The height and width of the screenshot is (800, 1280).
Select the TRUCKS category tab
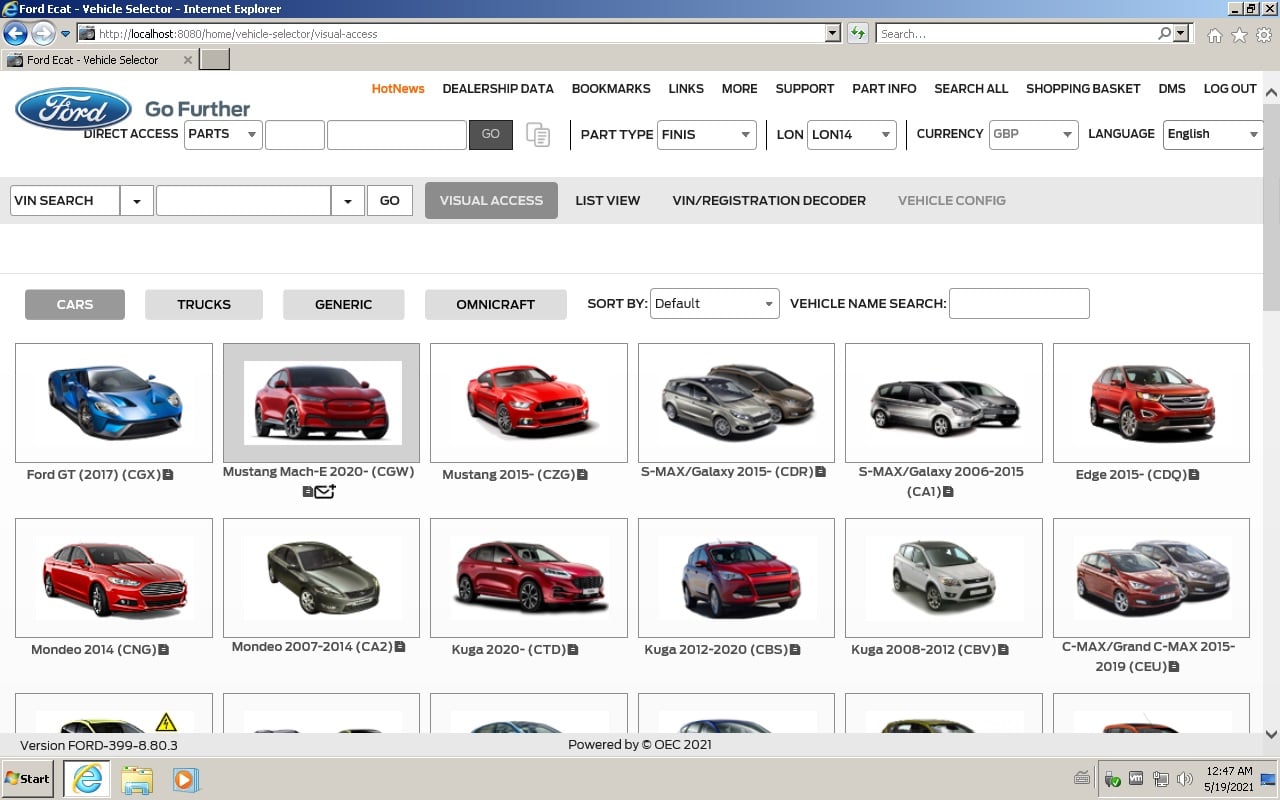[x=204, y=304]
